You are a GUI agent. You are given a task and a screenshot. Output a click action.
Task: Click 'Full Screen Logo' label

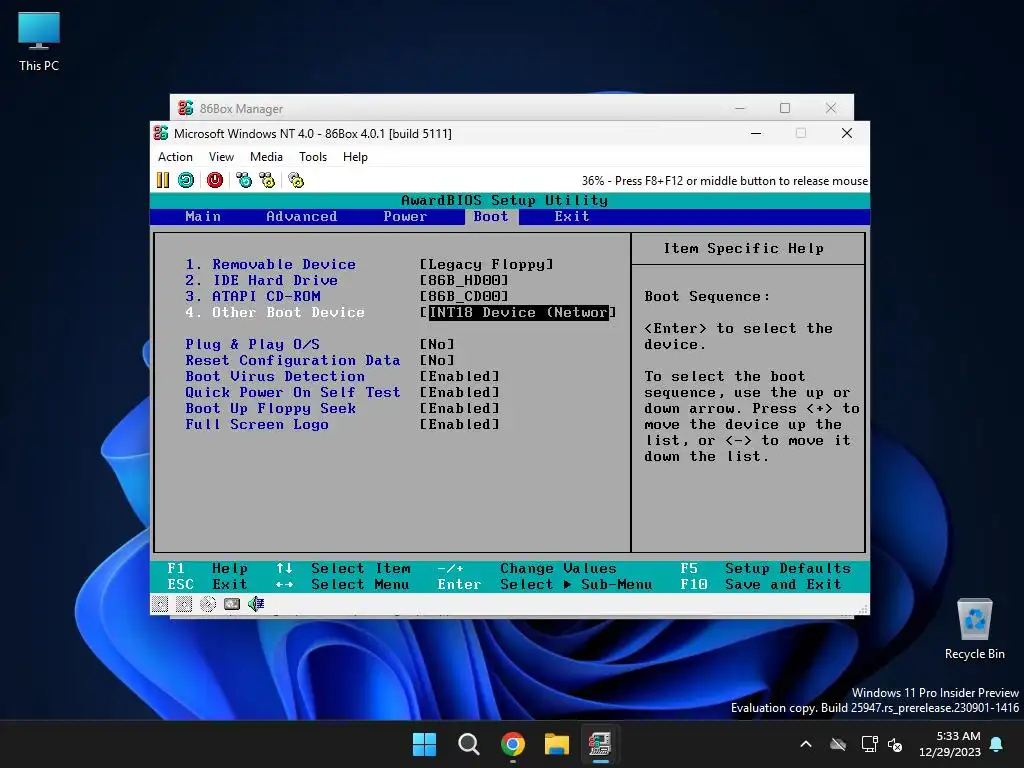click(x=257, y=424)
